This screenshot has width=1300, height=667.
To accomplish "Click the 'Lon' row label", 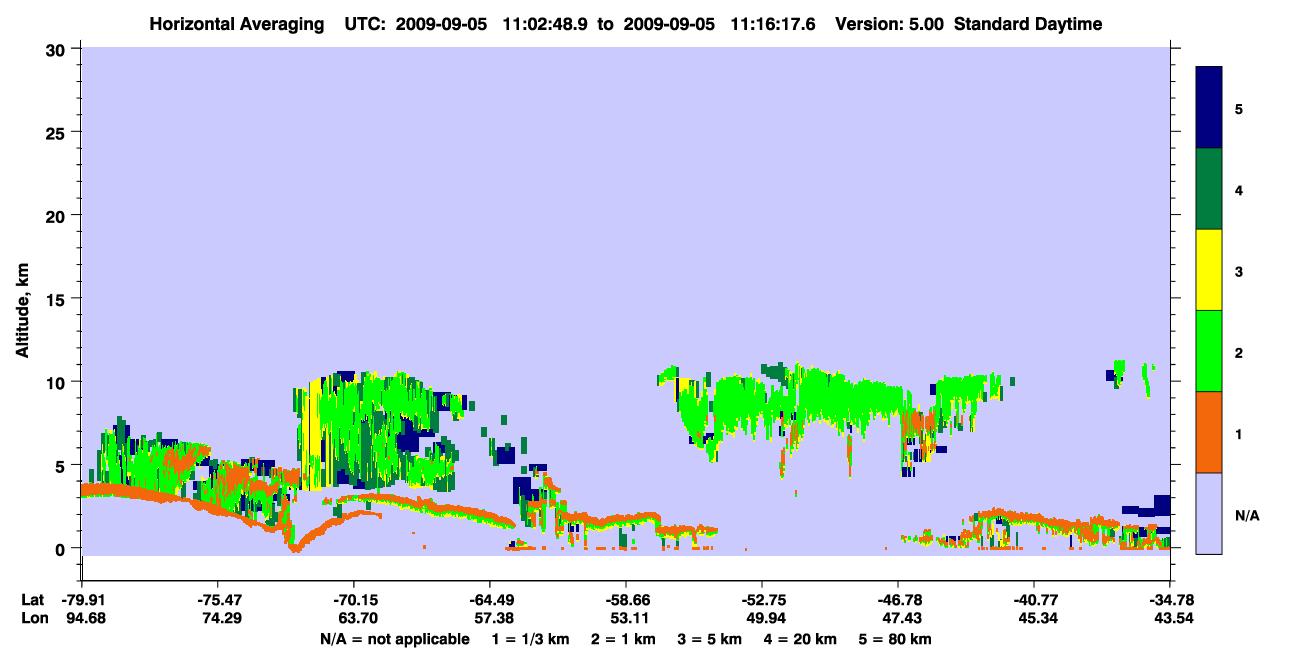I will [33, 618].
